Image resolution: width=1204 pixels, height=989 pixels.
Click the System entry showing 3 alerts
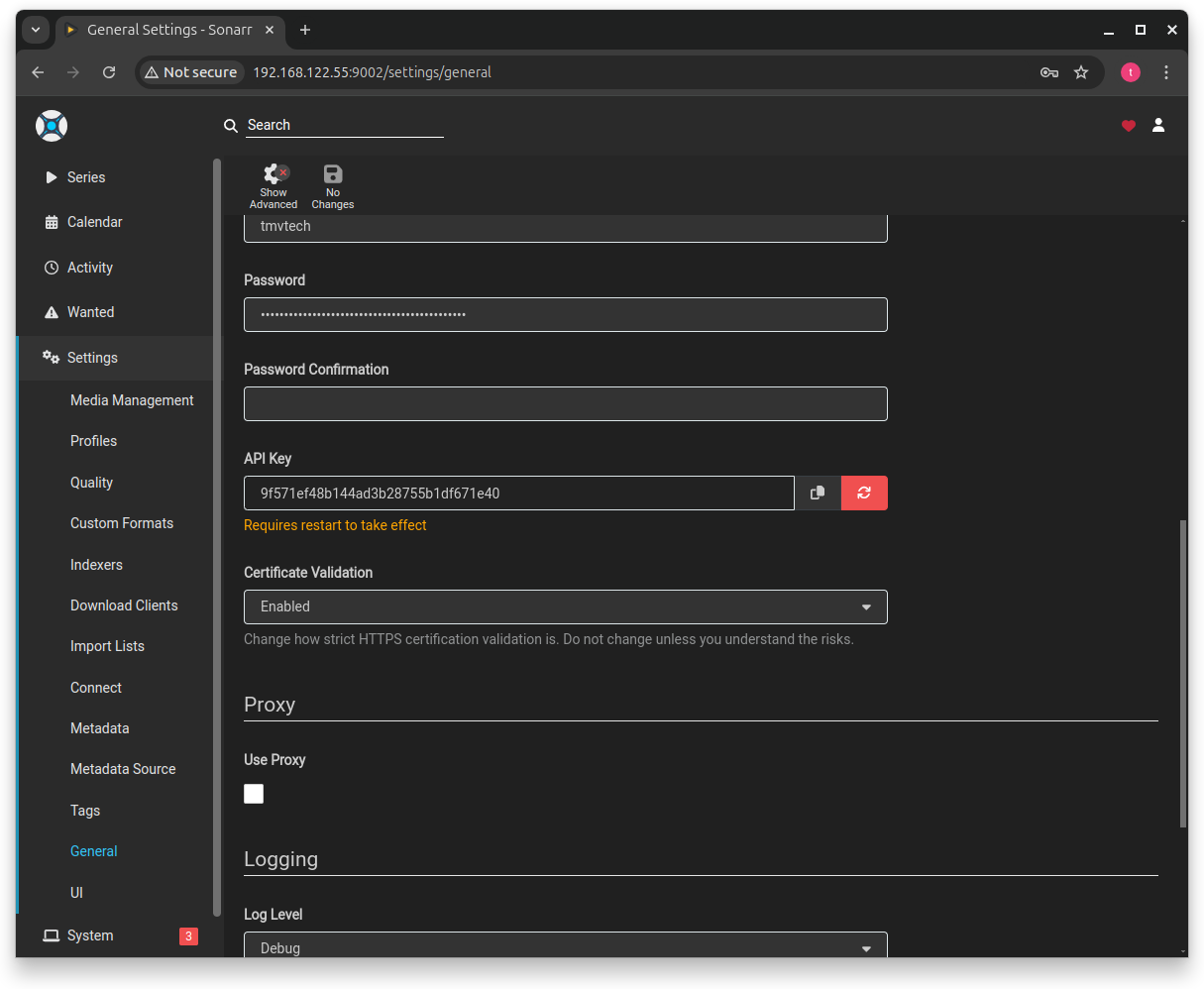(91, 934)
